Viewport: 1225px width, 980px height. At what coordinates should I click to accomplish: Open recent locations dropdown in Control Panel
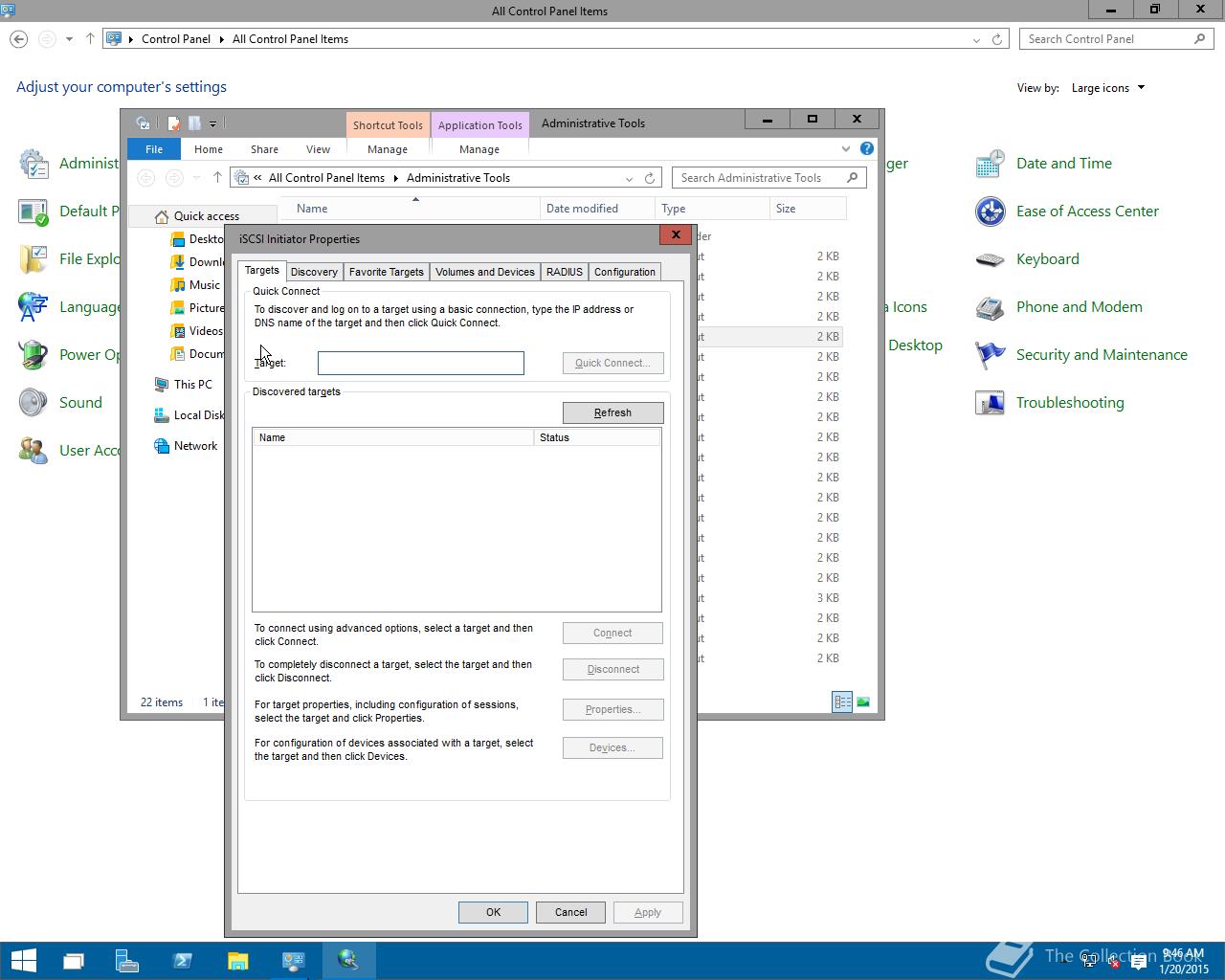69,39
